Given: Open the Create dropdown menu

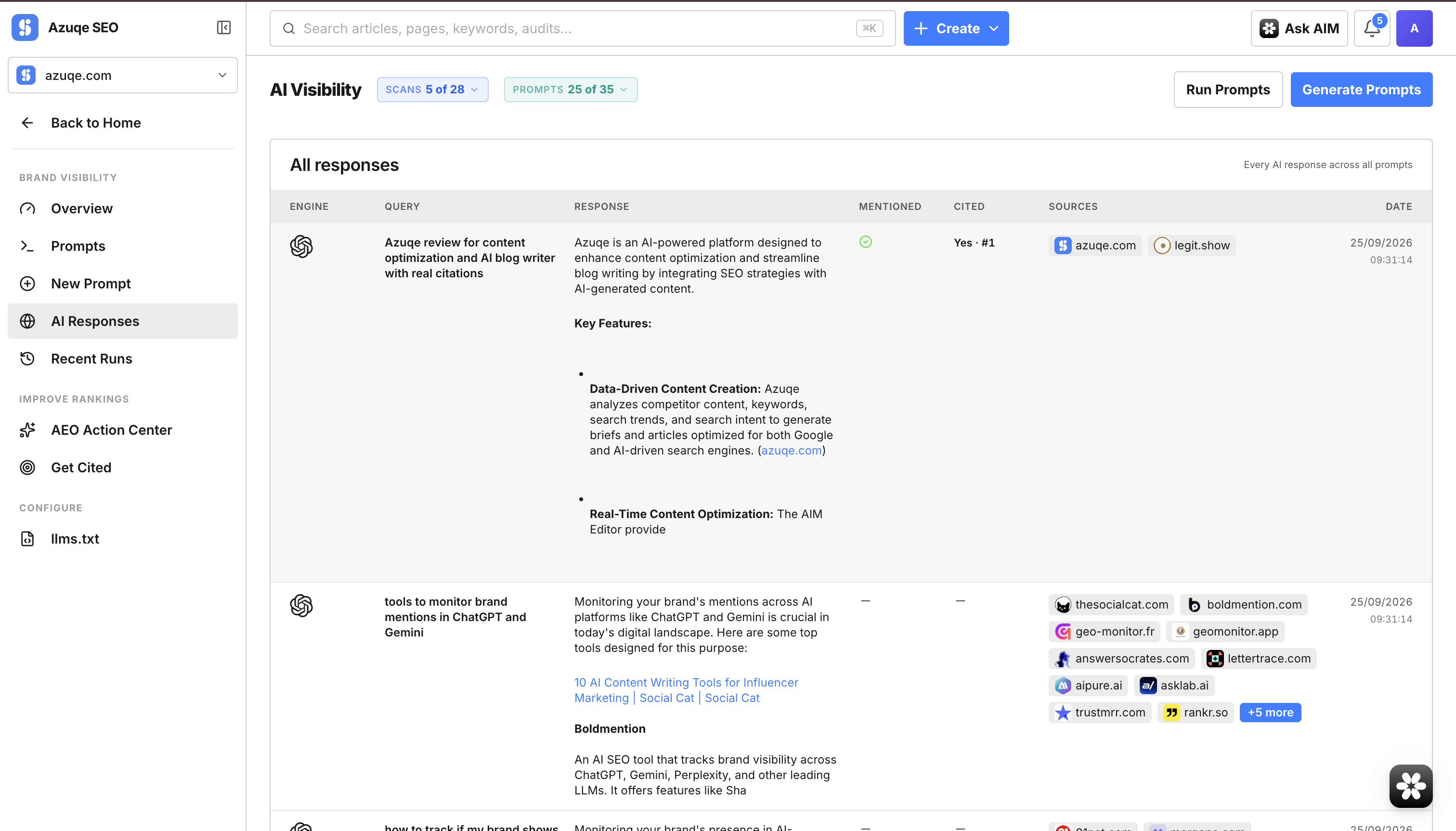Looking at the screenshot, I should pyautogui.click(x=955, y=28).
